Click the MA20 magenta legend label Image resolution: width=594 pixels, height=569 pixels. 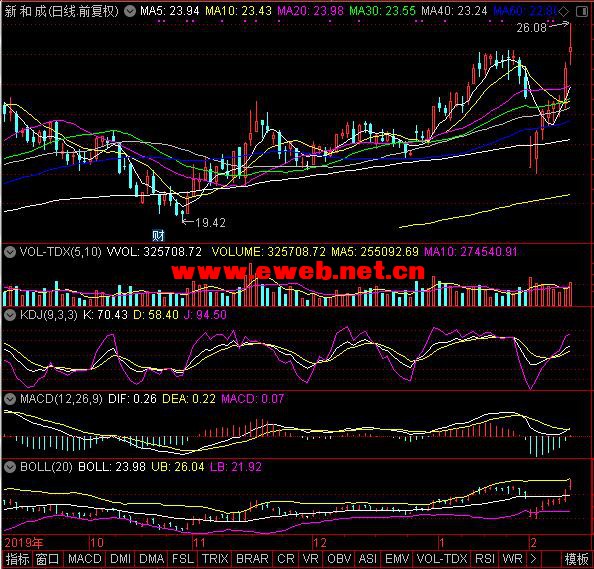pyautogui.click(x=310, y=11)
